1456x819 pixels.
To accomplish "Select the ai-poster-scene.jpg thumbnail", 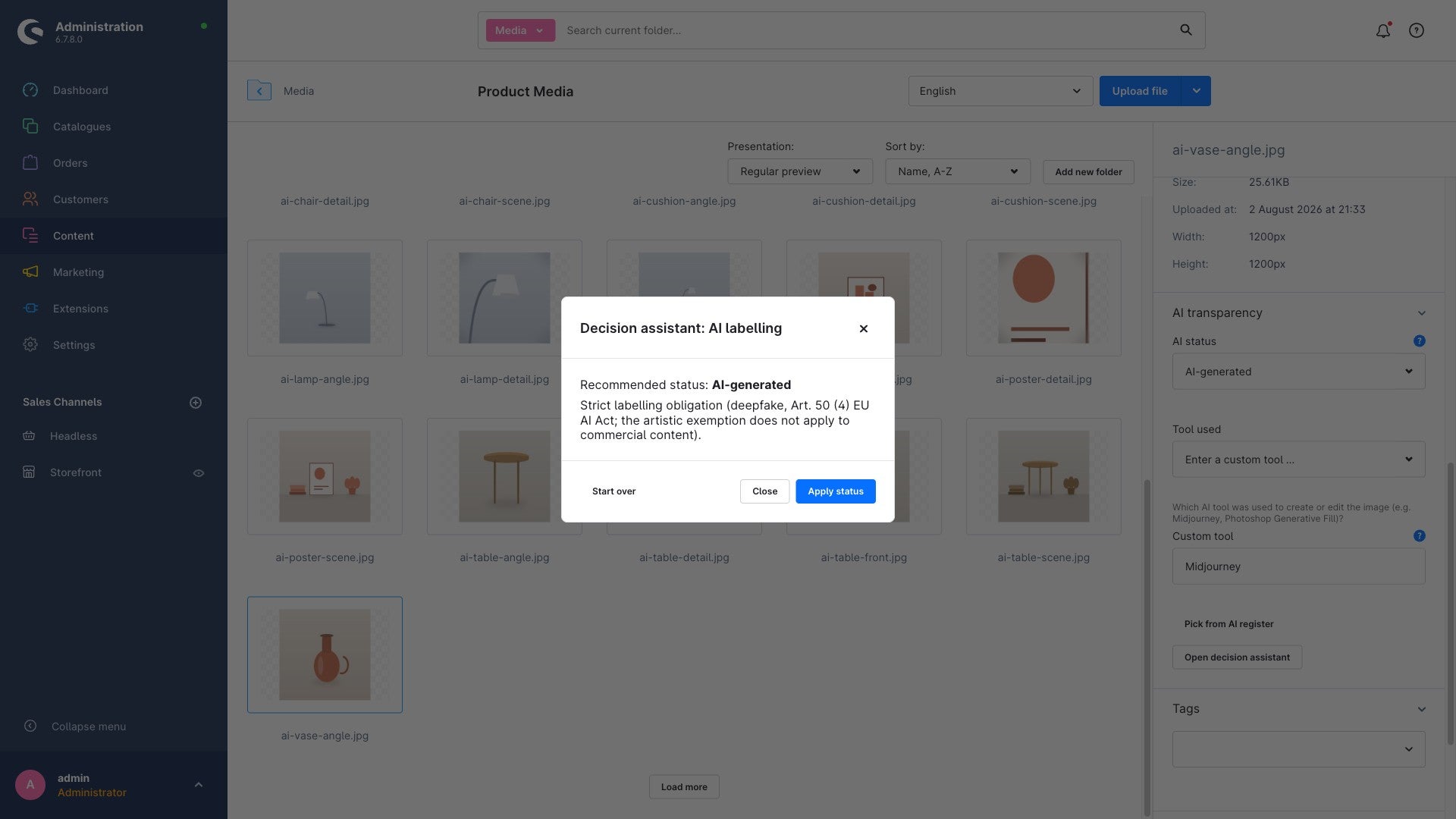I will coord(325,476).
